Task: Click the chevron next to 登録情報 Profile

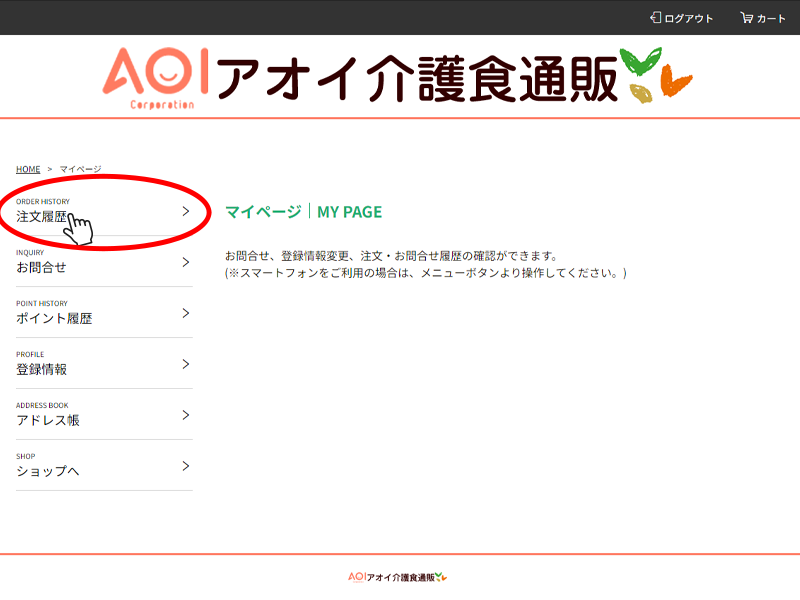Action: 185,364
